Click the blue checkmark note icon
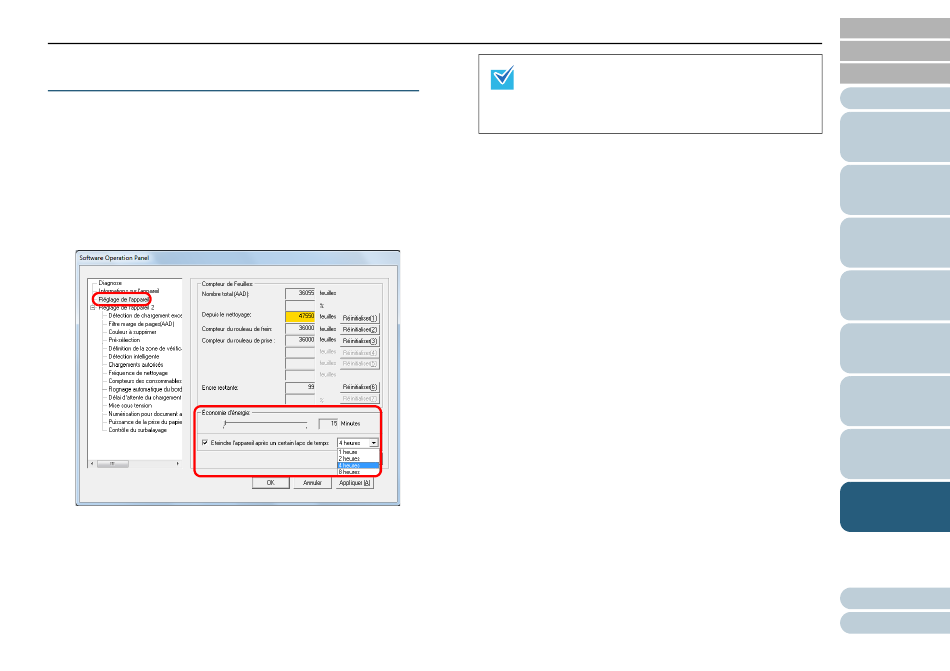Viewport: 950px width, 671px height. pos(502,78)
